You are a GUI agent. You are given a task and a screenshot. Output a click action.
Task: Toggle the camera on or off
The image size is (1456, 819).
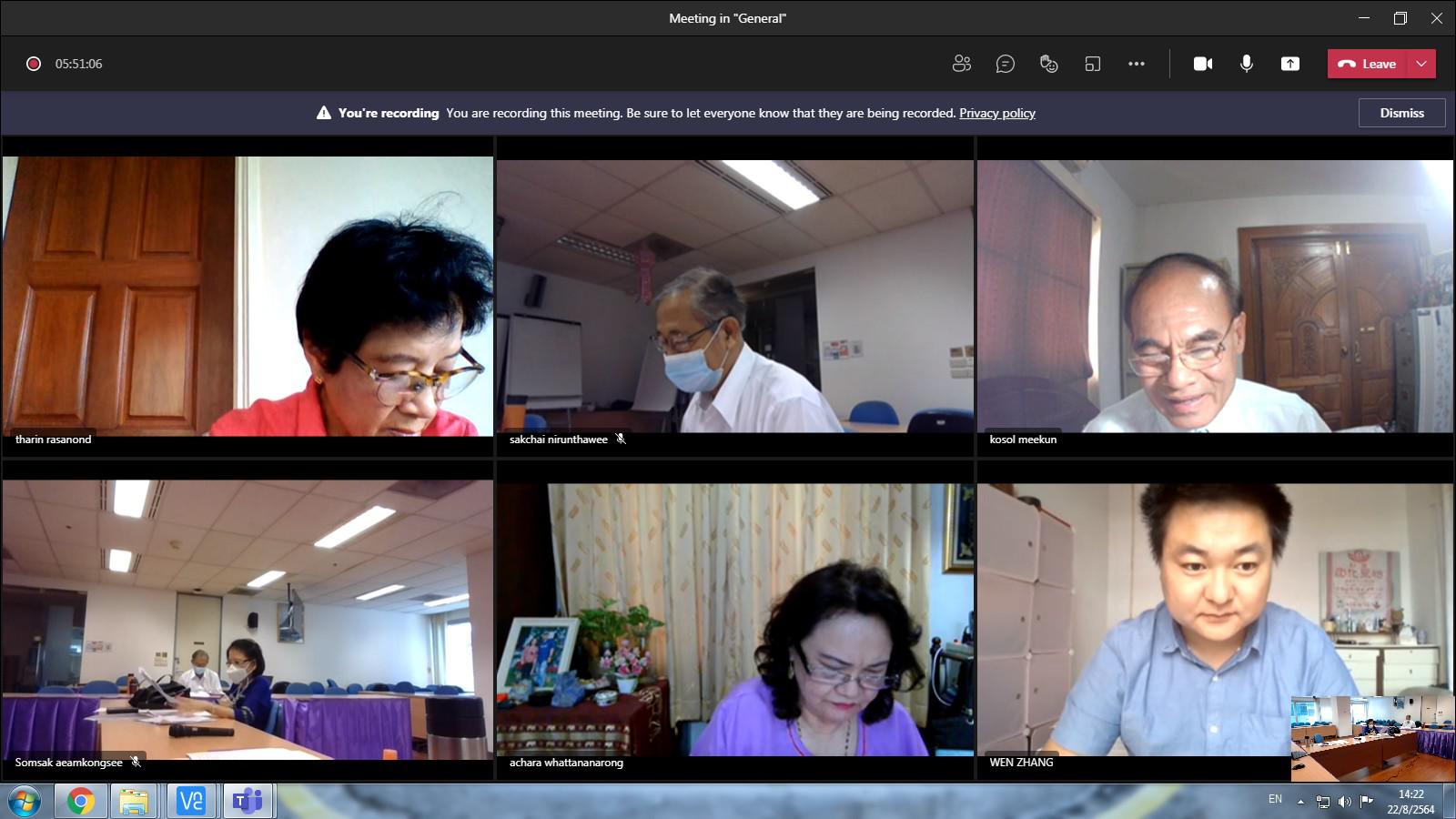coord(1203,64)
